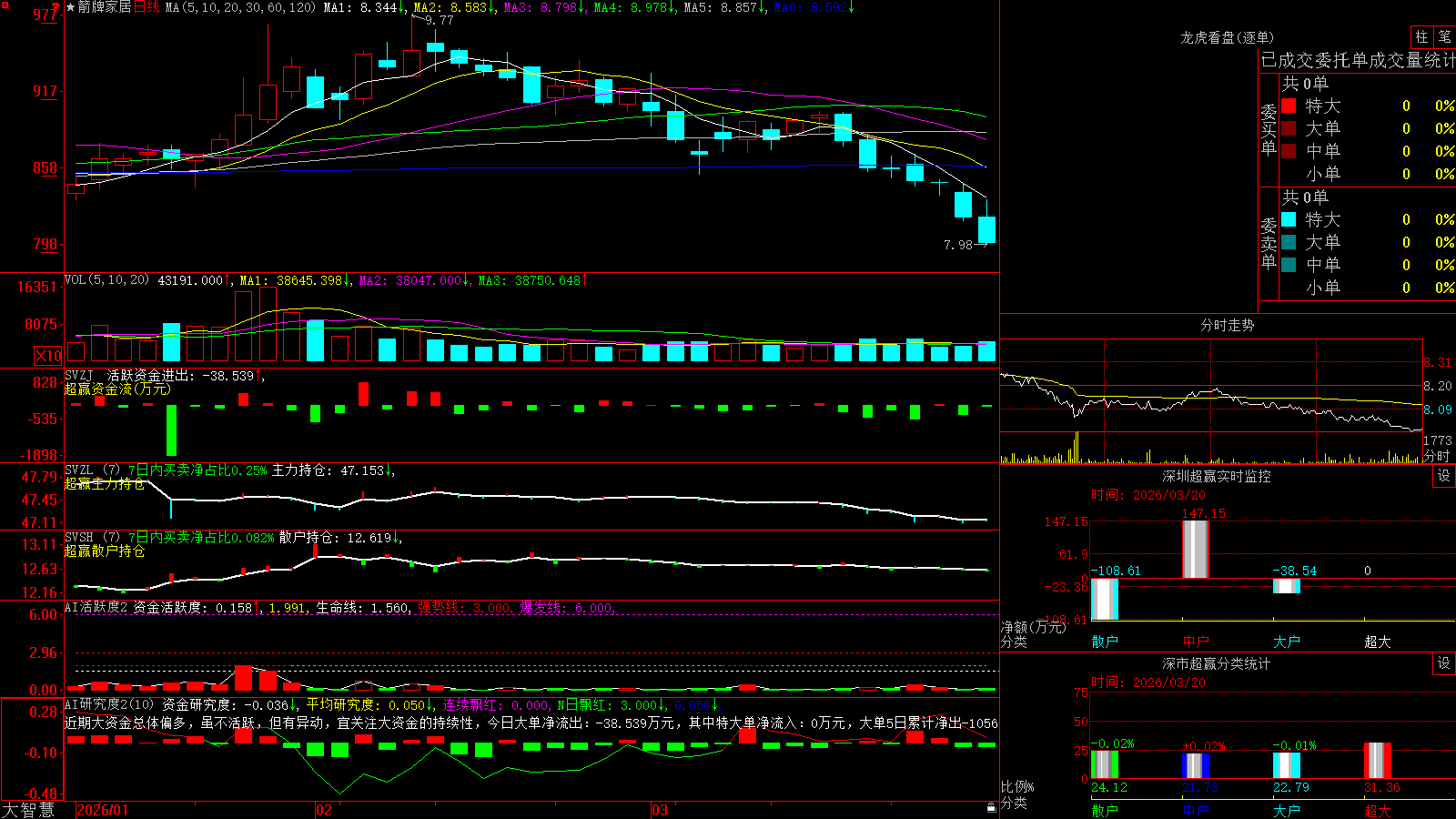This screenshot has width=1456, height=819.
Task: Select the AI活跃度2 indicator label
Action: coord(96,607)
